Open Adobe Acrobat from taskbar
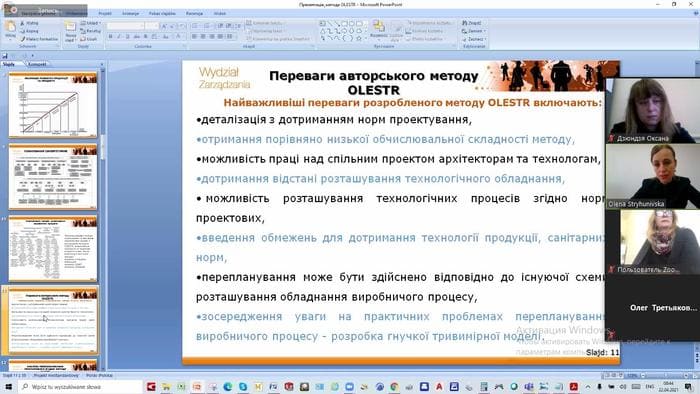Viewport: 700px width, 394px height. tap(574, 386)
